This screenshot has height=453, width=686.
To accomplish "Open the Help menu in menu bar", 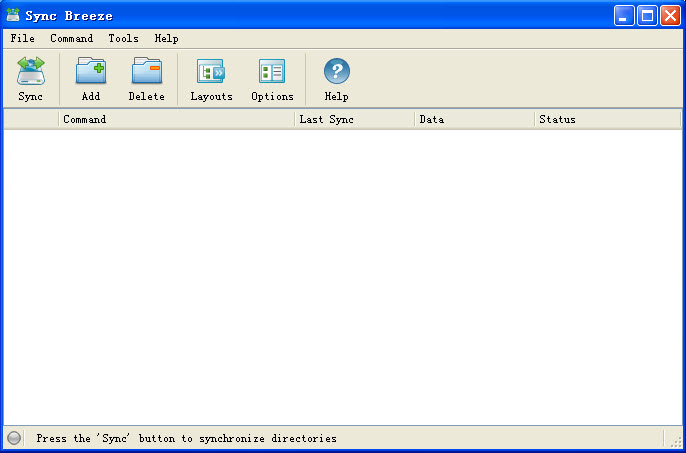I will click(x=166, y=38).
